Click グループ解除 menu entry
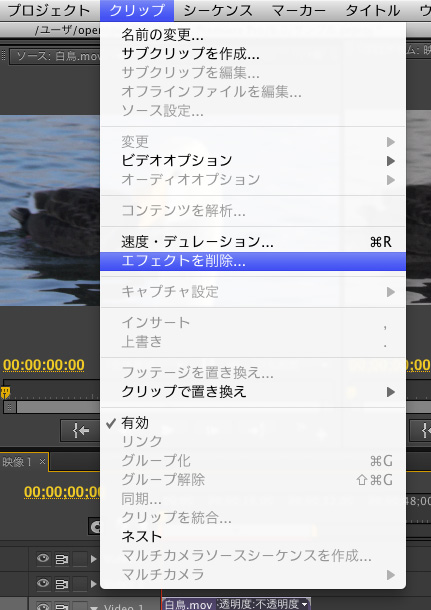 [x=253, y=480]
